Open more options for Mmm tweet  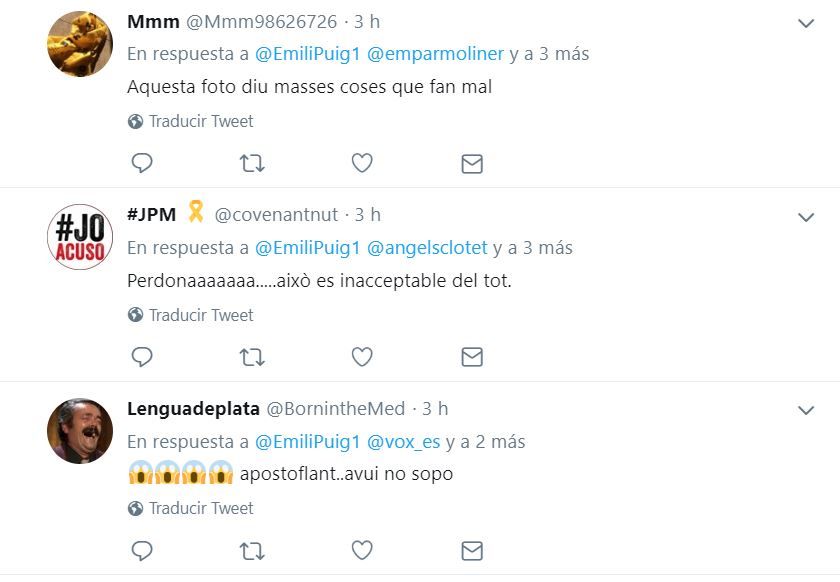806,23
